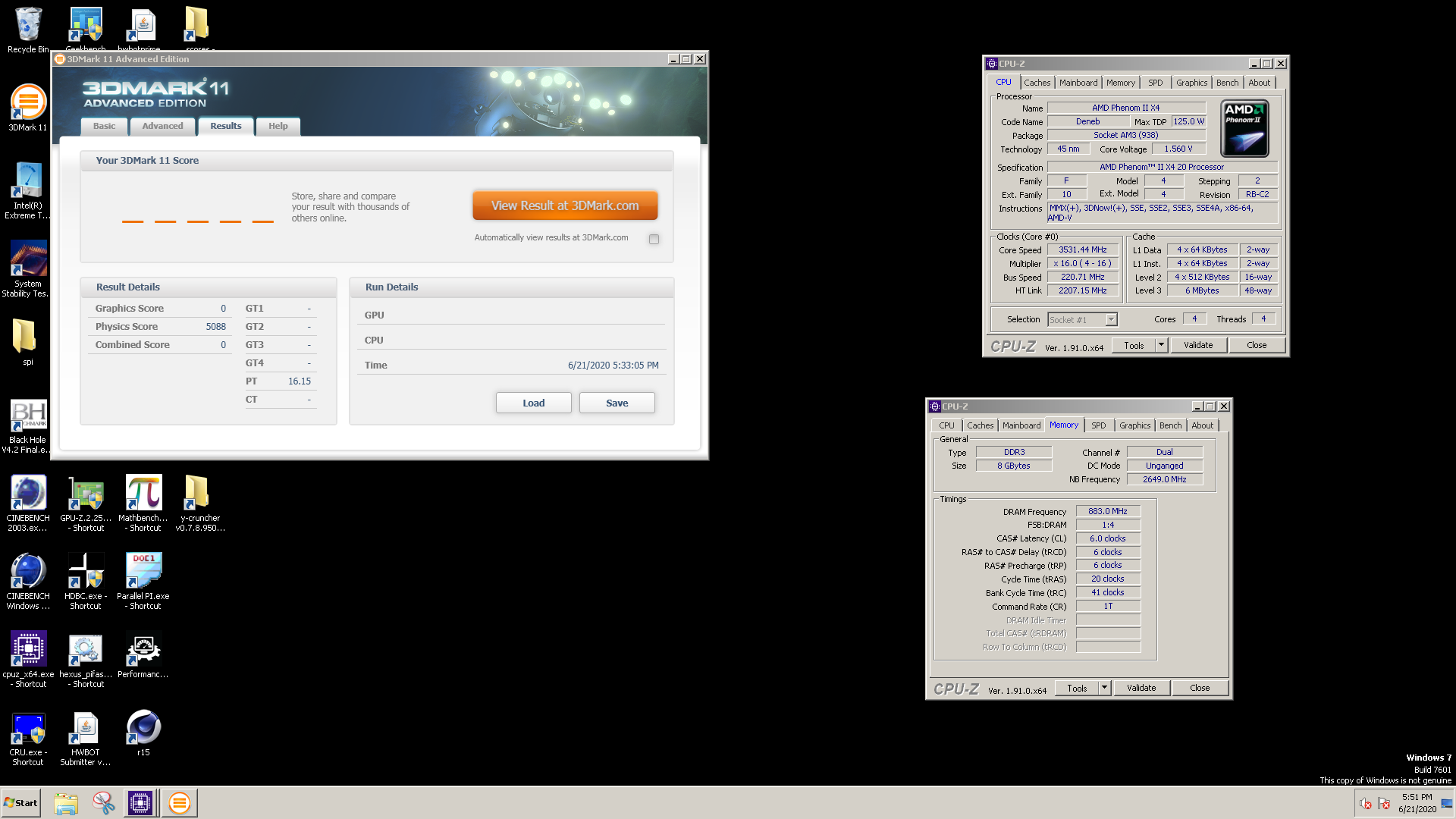The height and width of the screenshot is (819, 1456).
Task: Open Black Hole V4.2 benchmark icon
Action: 28,426
